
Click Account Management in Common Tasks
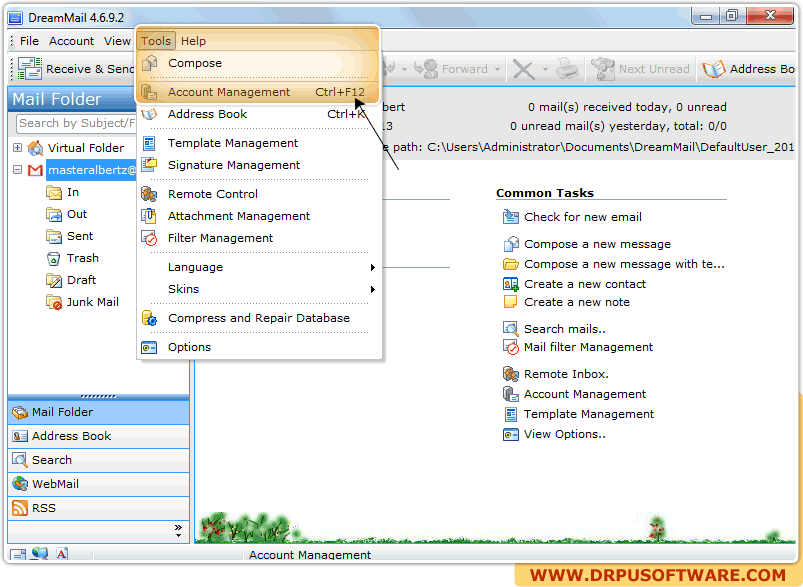584,394
